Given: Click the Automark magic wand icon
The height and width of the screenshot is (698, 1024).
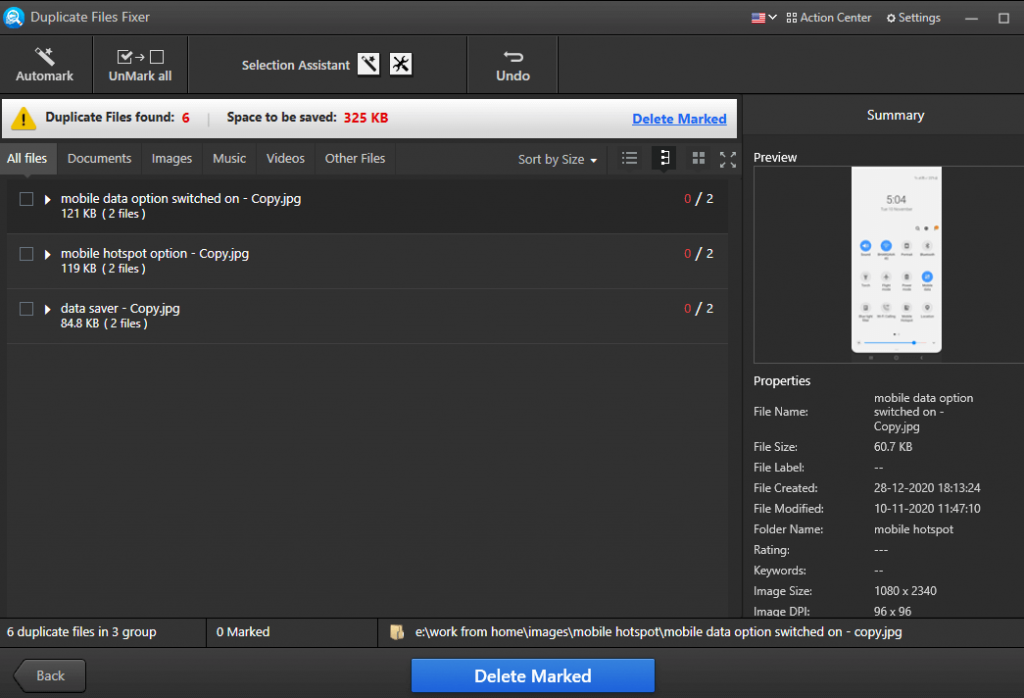Looking at the screenshot, I should [x=44, y=57].
